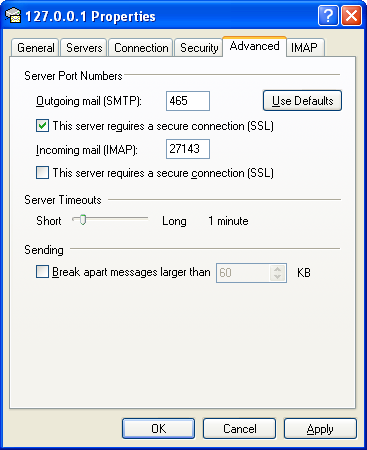This screenshot has width=367, height=450.
Task: Click the up arrow of KB spinner
Action: (x=277, y=269)
